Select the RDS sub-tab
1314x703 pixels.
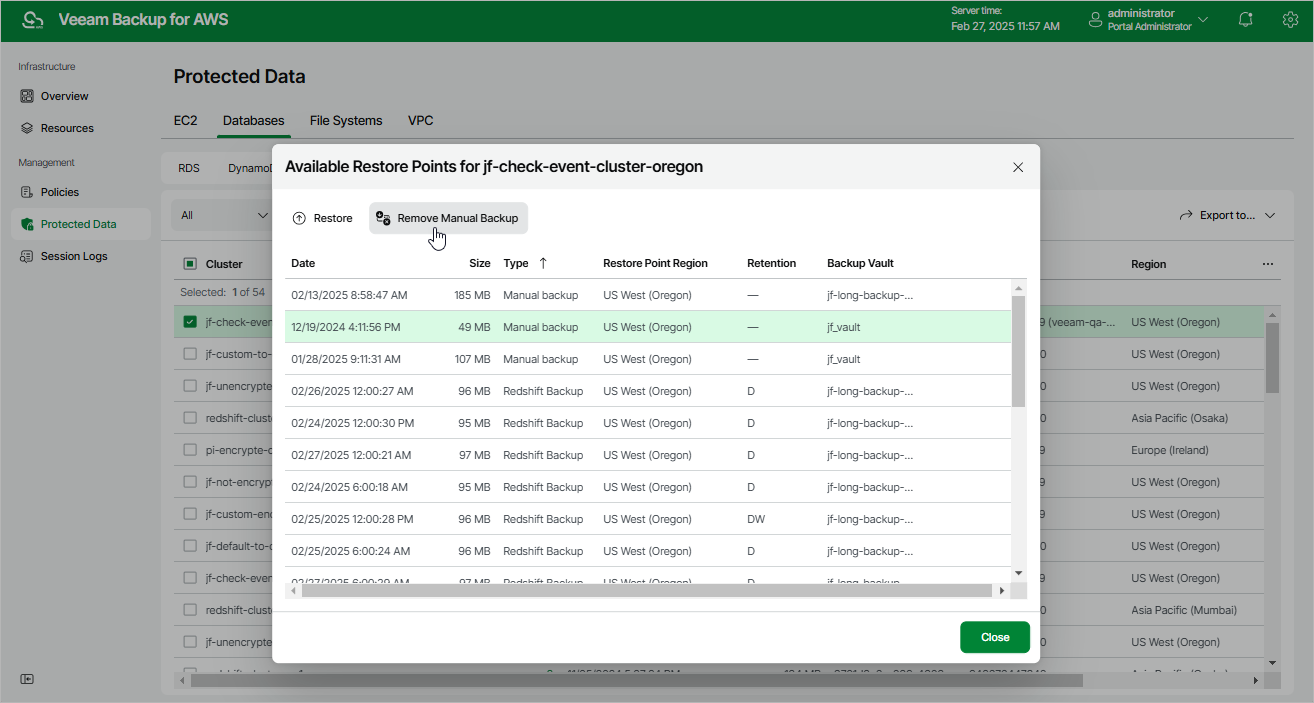point(189,168)
